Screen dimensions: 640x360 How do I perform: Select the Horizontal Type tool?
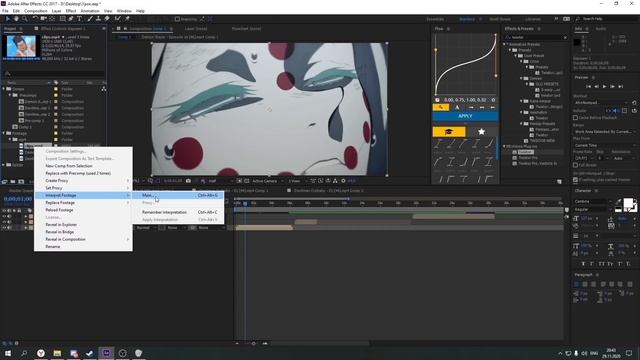pyautogui.click(x=79, y=19)
